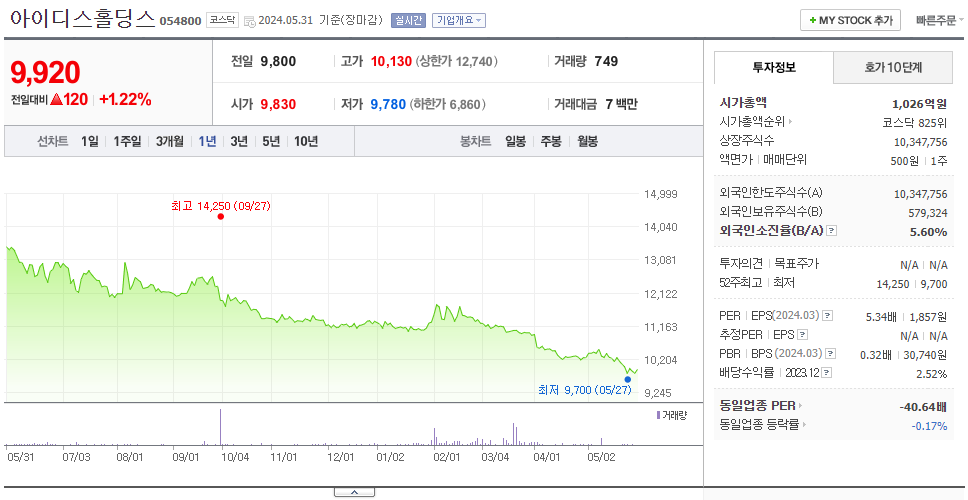
Task: Click the 5.34배 PER value
Action: pyautogui.click(x=881, y=317)
